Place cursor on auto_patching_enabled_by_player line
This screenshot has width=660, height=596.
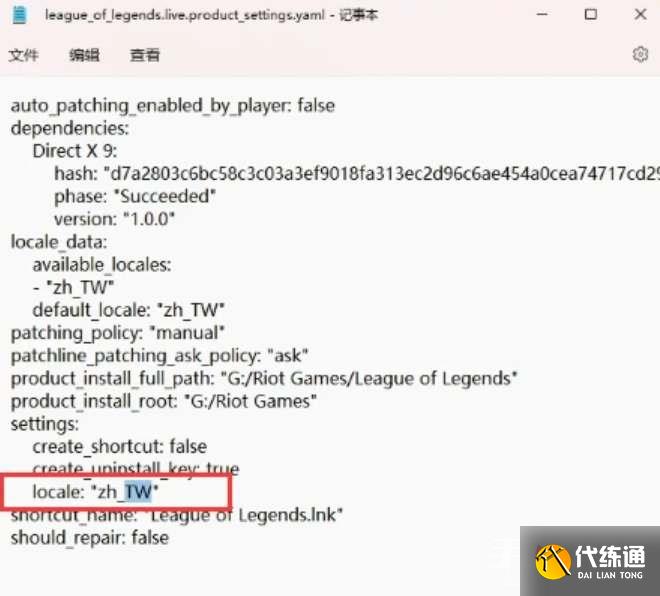click(x=173, y=106)
